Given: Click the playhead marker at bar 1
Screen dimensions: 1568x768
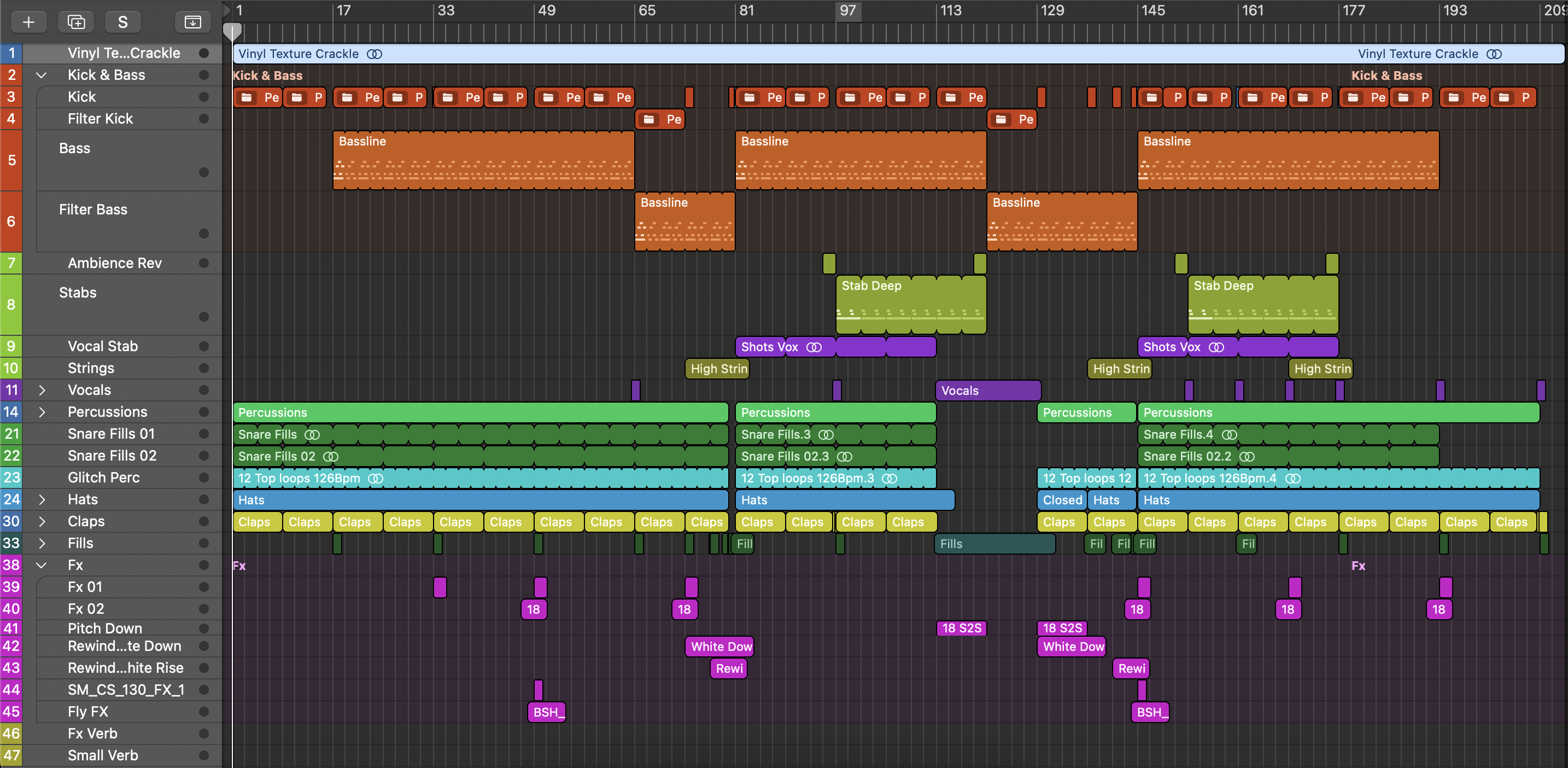Looking at the screenshot, I should (x=232, y=32).
